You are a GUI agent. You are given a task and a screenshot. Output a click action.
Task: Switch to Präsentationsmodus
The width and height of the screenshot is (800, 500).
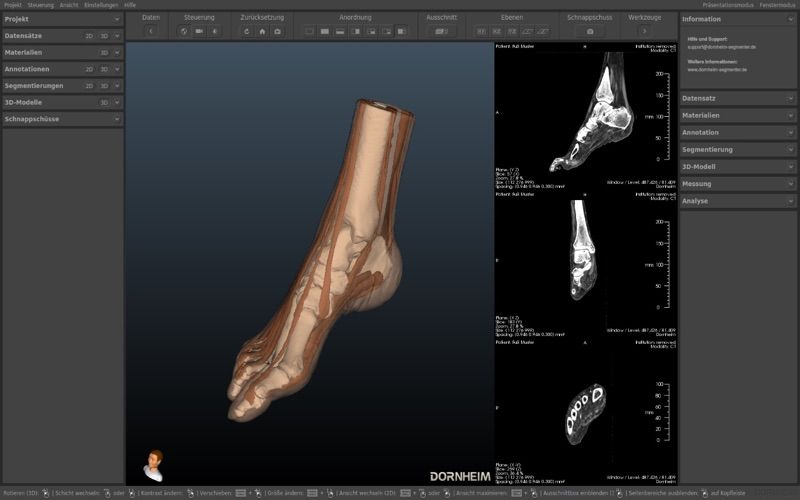tap(728, 5)
